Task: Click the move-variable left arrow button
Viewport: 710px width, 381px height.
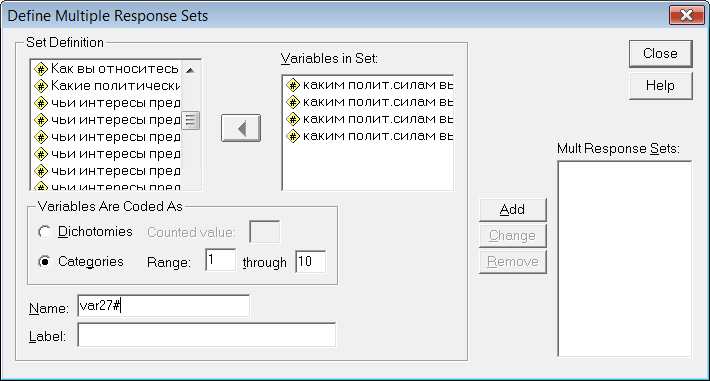Action: pos(241,128)
